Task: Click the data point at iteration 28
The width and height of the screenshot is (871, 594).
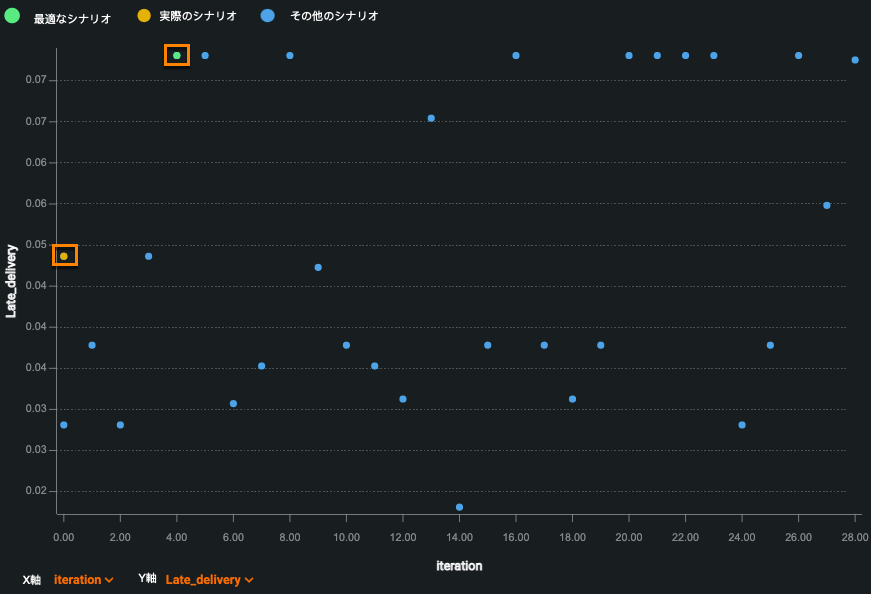Action: [855, 60]
